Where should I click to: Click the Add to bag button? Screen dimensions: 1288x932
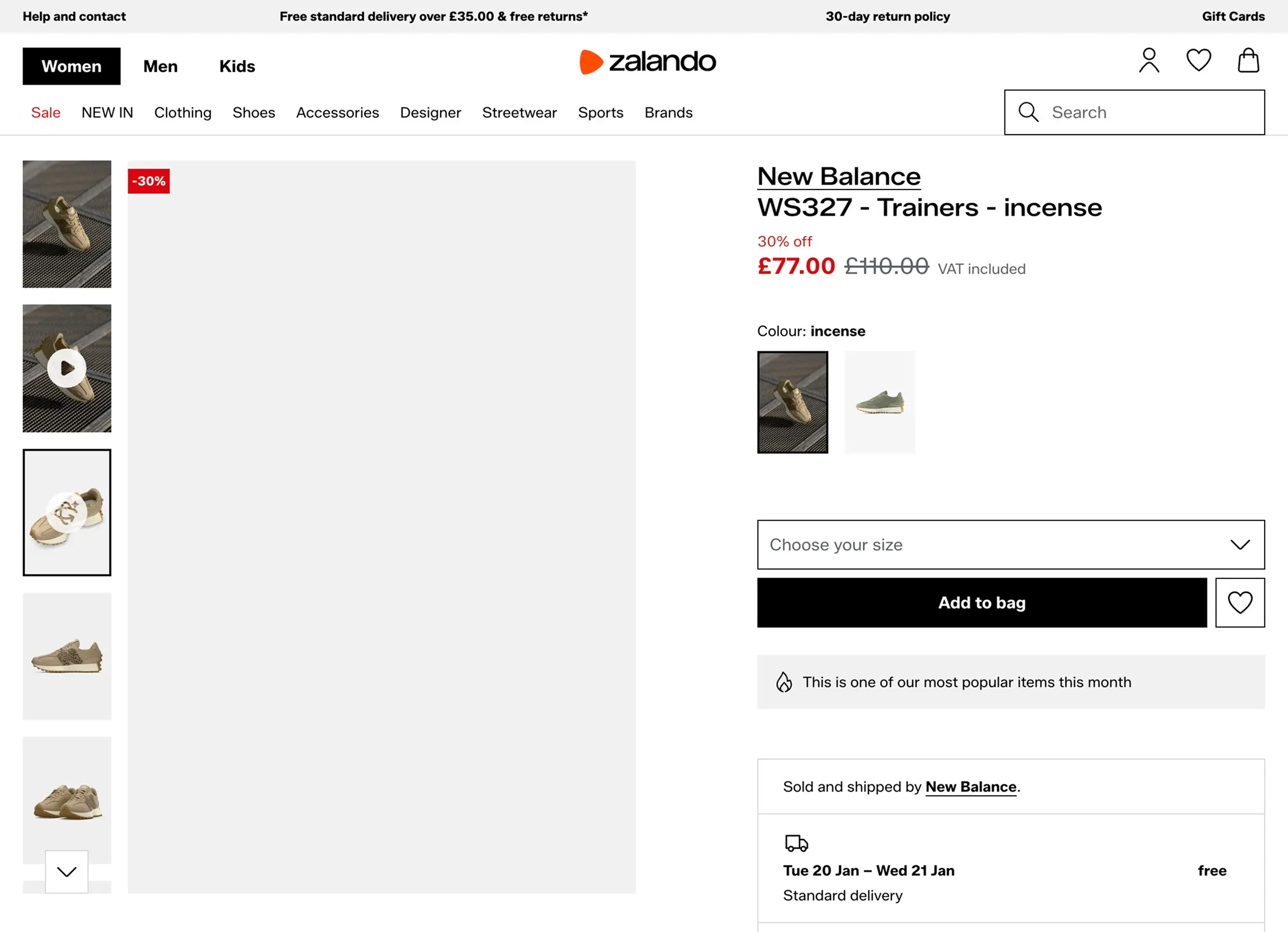[x=982, y=603]
